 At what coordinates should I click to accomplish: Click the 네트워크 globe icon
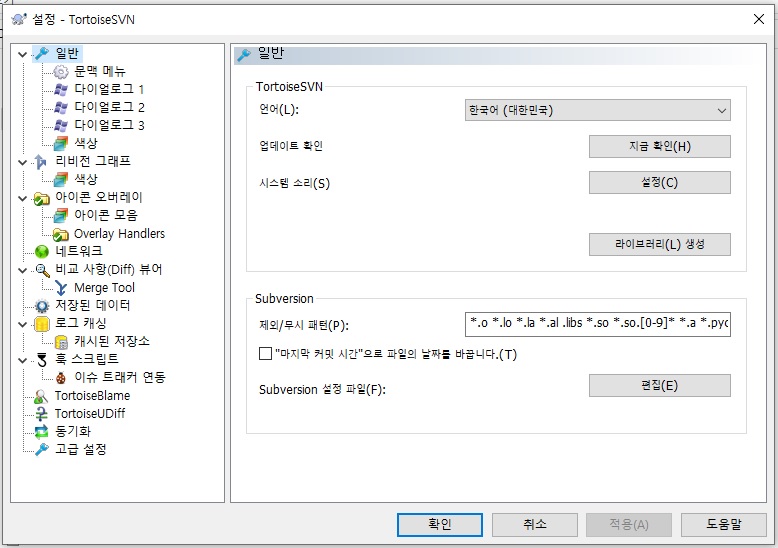(x=42, y=252)
